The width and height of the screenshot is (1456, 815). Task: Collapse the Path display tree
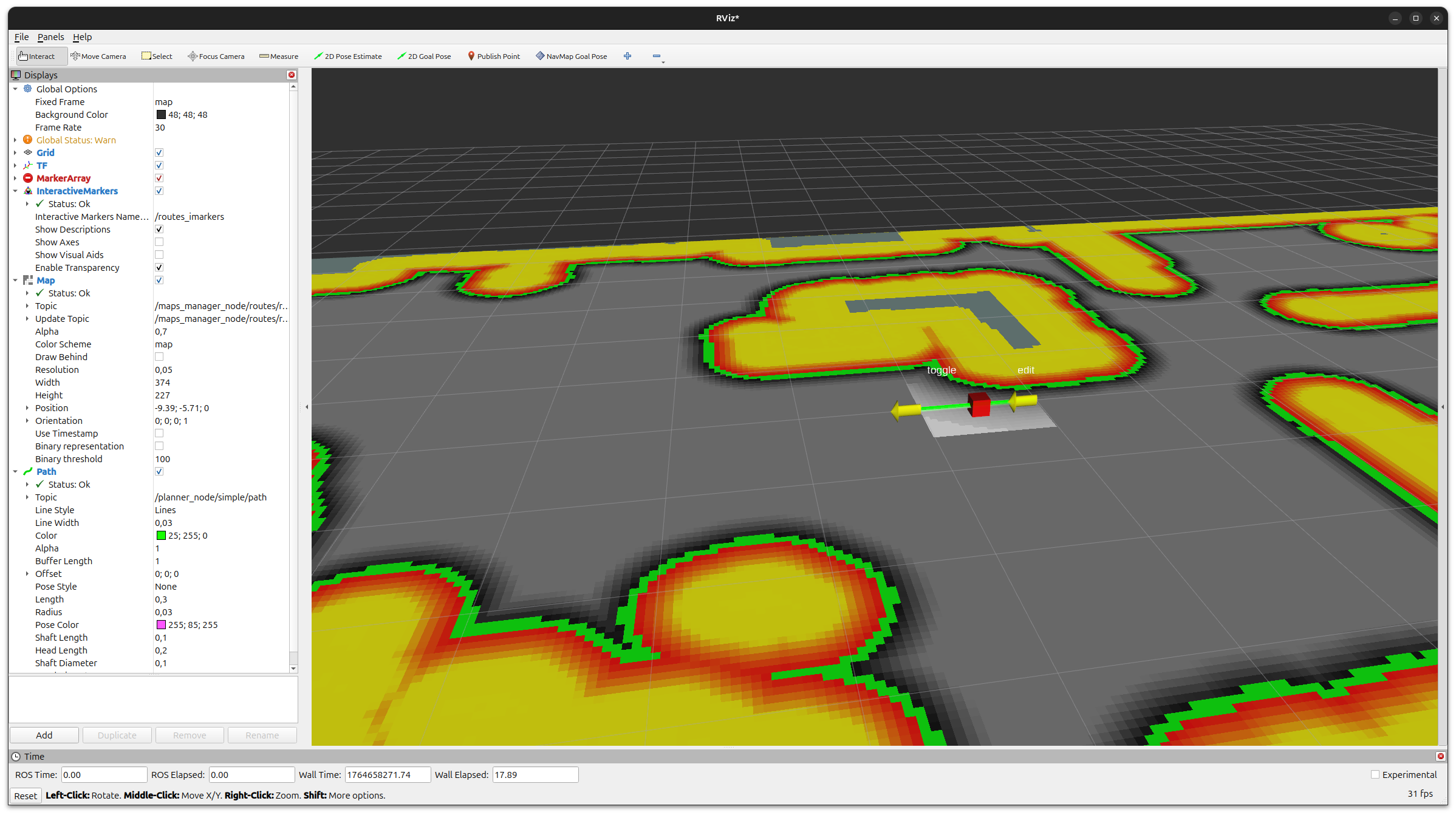tap(15, 472)
